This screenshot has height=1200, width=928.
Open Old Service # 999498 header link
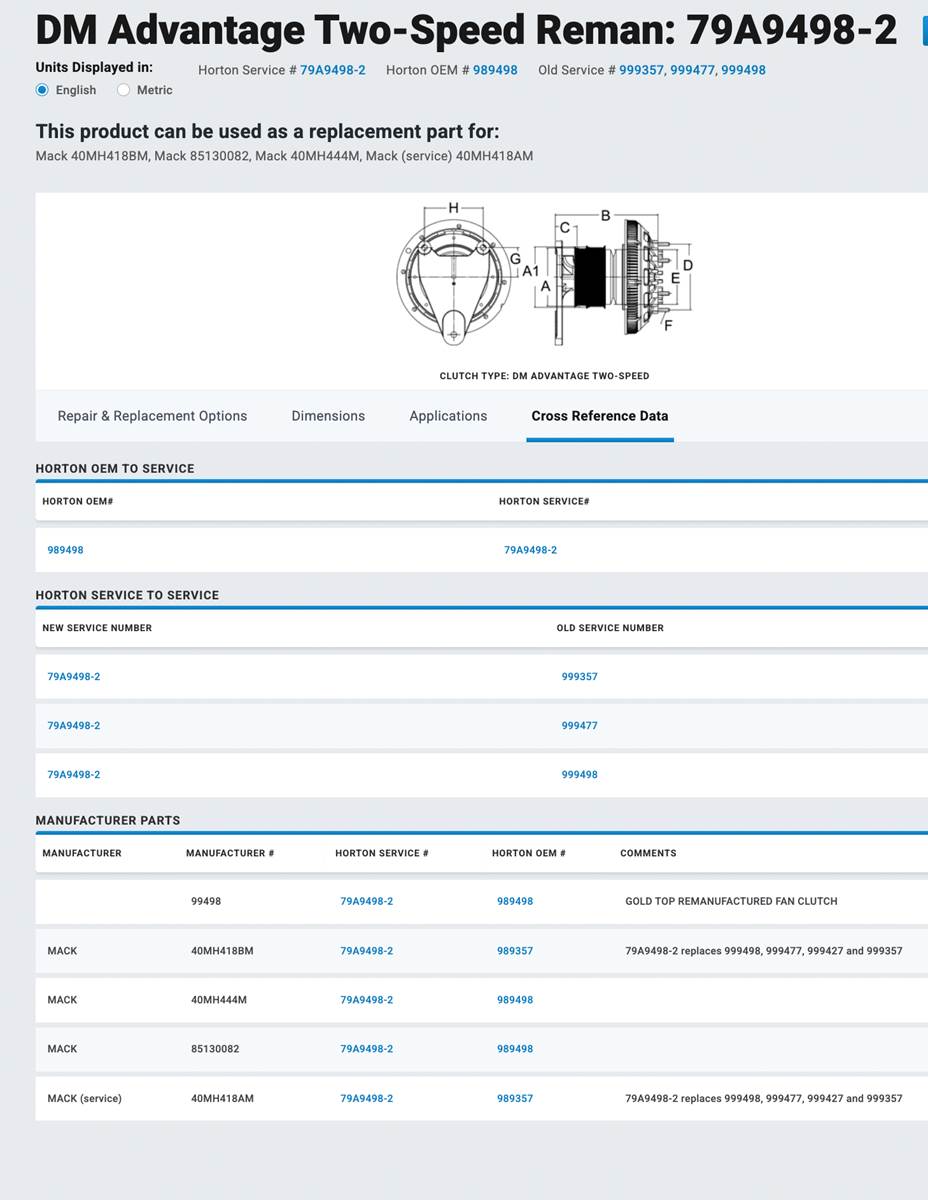click(744, 70)
